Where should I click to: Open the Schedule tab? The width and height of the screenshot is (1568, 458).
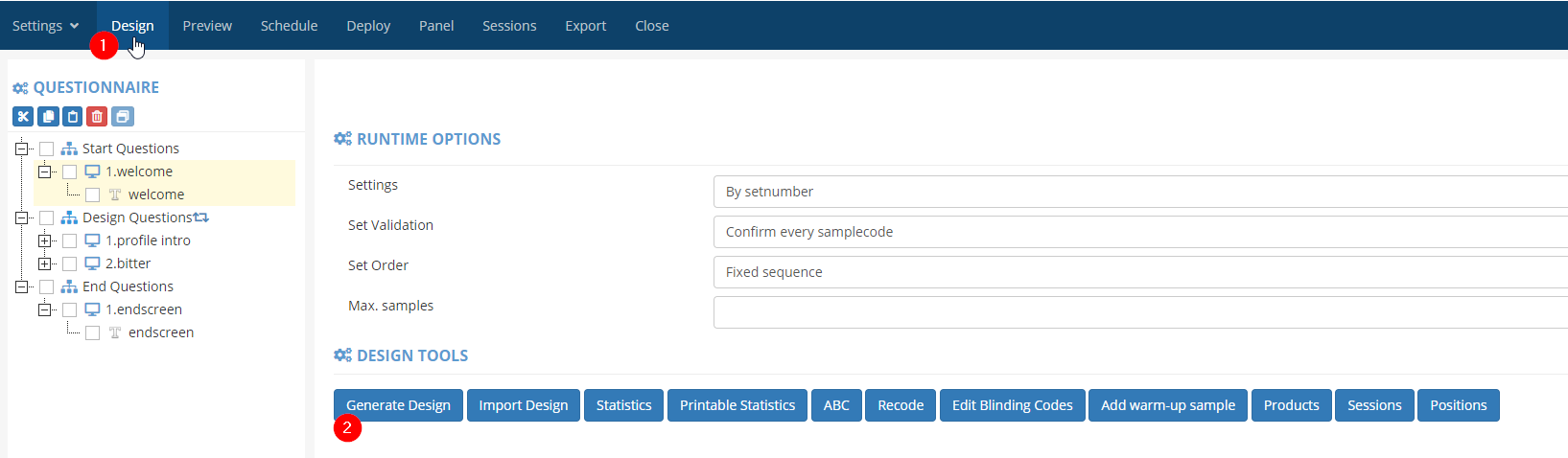tap(289, 26)
